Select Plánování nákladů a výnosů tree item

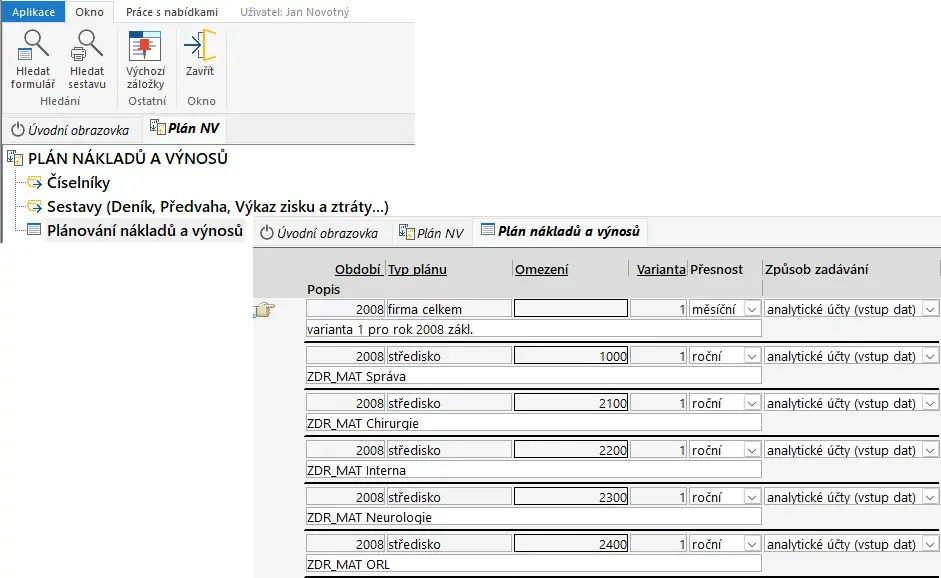click(x=145, y=231)
